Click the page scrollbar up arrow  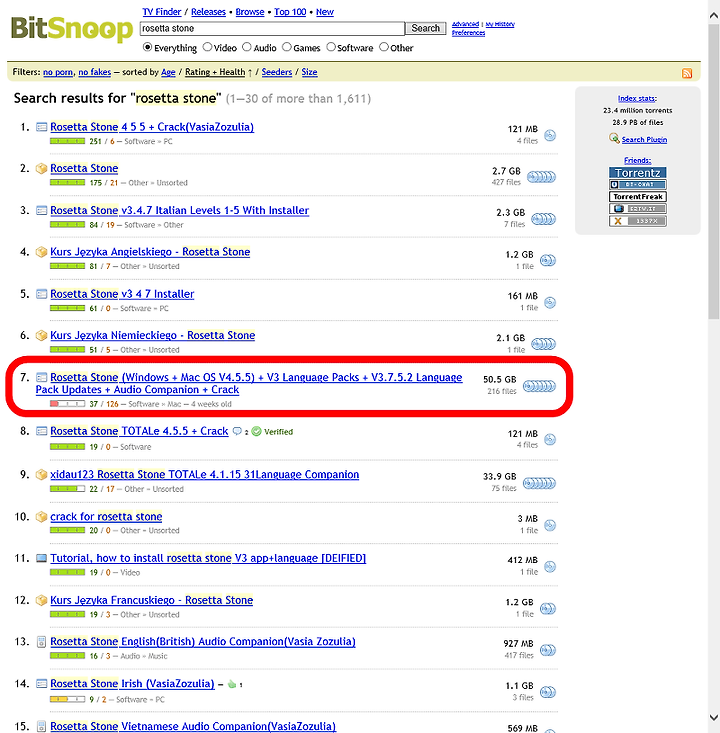[x=713, y=15]
